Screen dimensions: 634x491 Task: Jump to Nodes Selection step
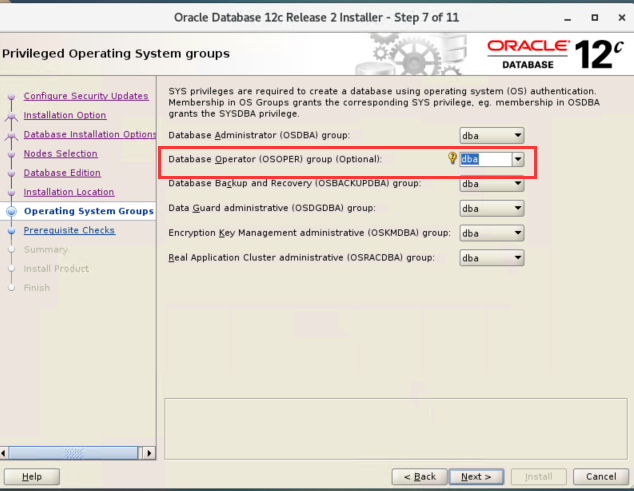(x=60, y=153)
